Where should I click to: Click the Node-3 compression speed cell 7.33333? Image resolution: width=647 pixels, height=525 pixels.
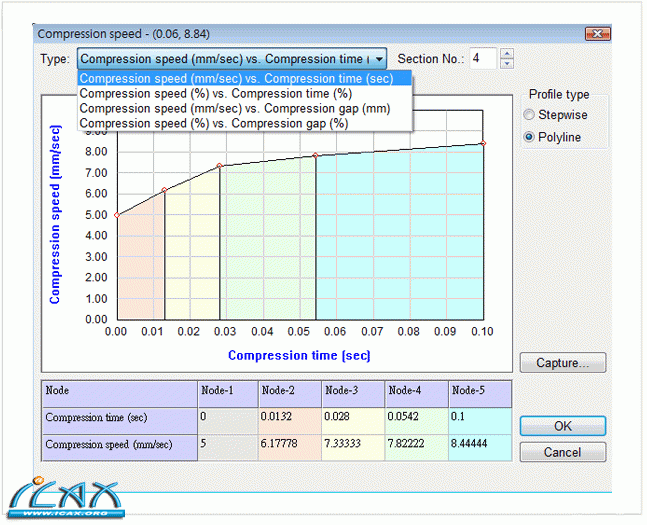pyautogui.click(x=352, y=443)
